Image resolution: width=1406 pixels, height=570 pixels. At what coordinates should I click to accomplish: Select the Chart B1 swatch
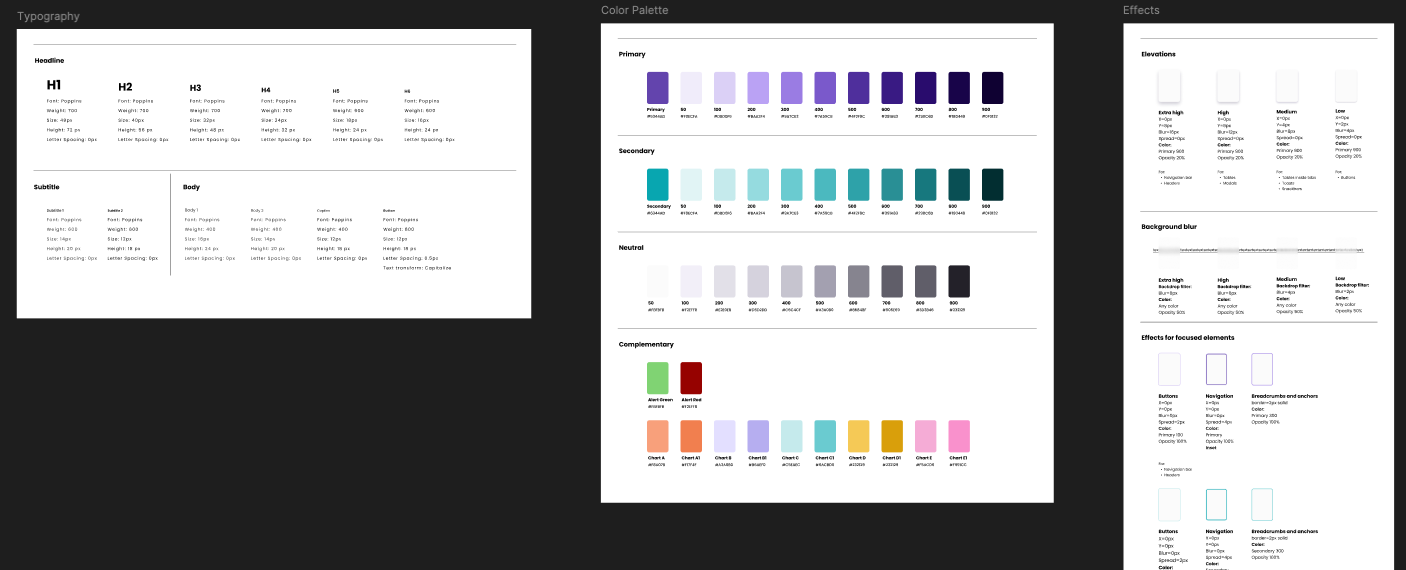tap(758, 436)
